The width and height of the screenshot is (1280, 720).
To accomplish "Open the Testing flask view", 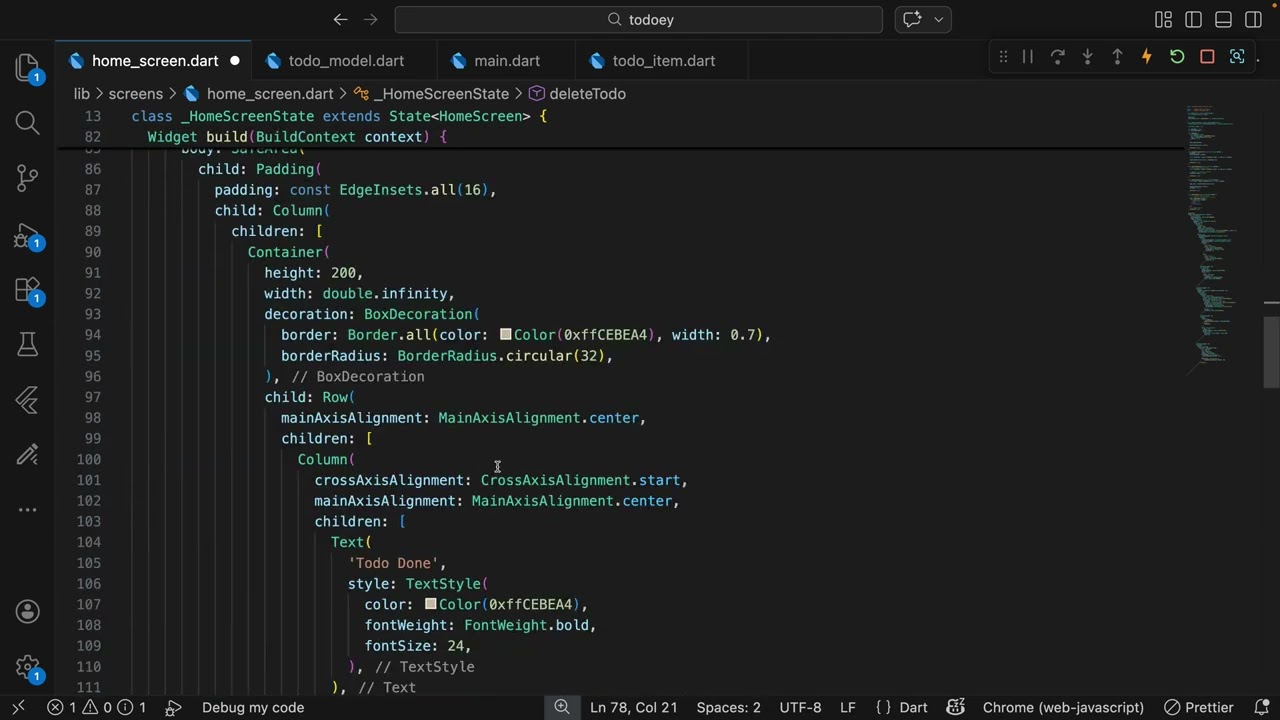I will [x=27, y=345].
